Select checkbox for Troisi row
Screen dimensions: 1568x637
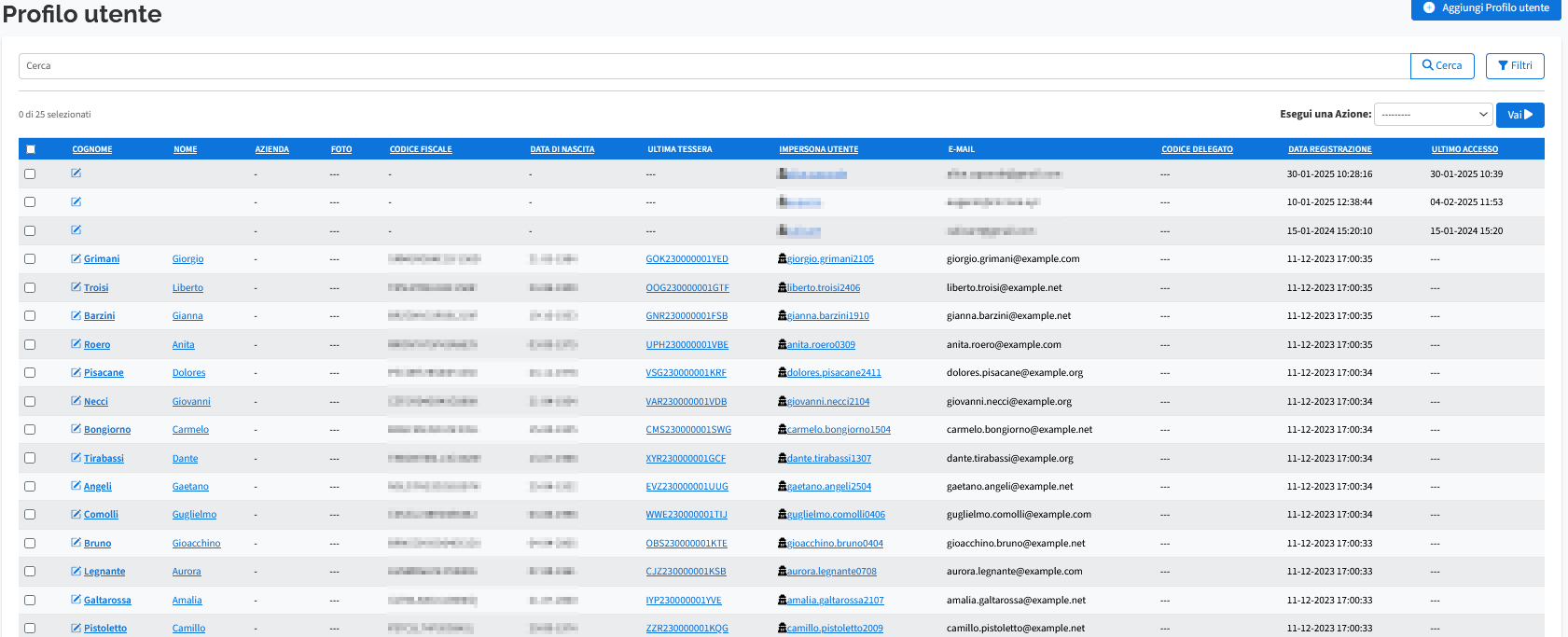click(30, 287)
